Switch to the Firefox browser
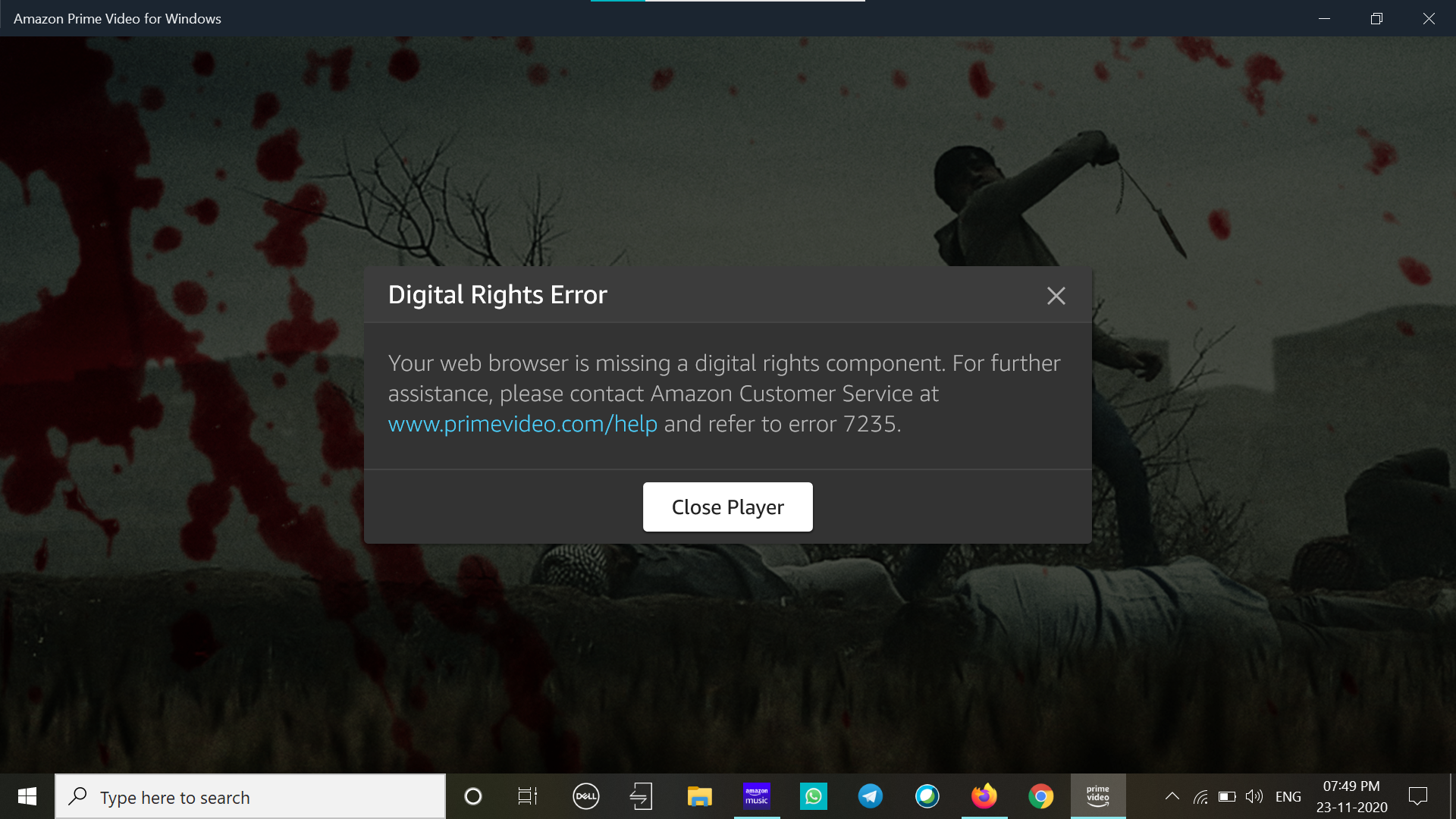Image resolution: width=1456 pixels, height=819 pixels. click(x=984, y=796)
